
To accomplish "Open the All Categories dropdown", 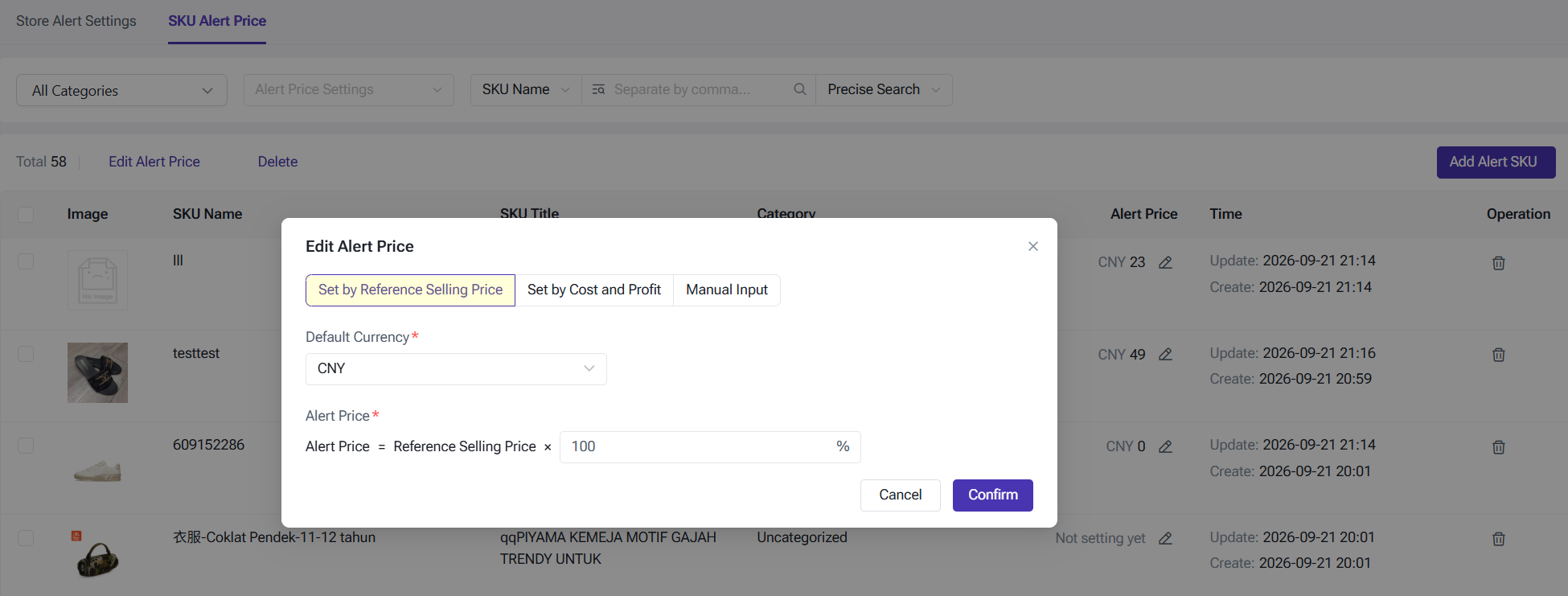I will click(x=121, y=90).
